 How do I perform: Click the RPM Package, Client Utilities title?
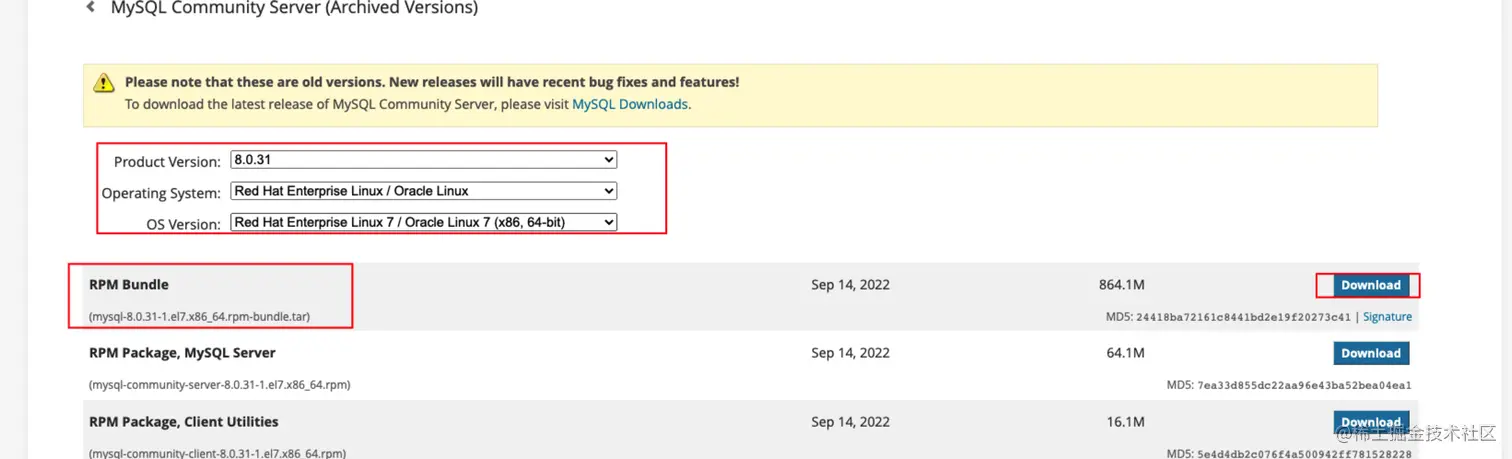tap(184, 422)
